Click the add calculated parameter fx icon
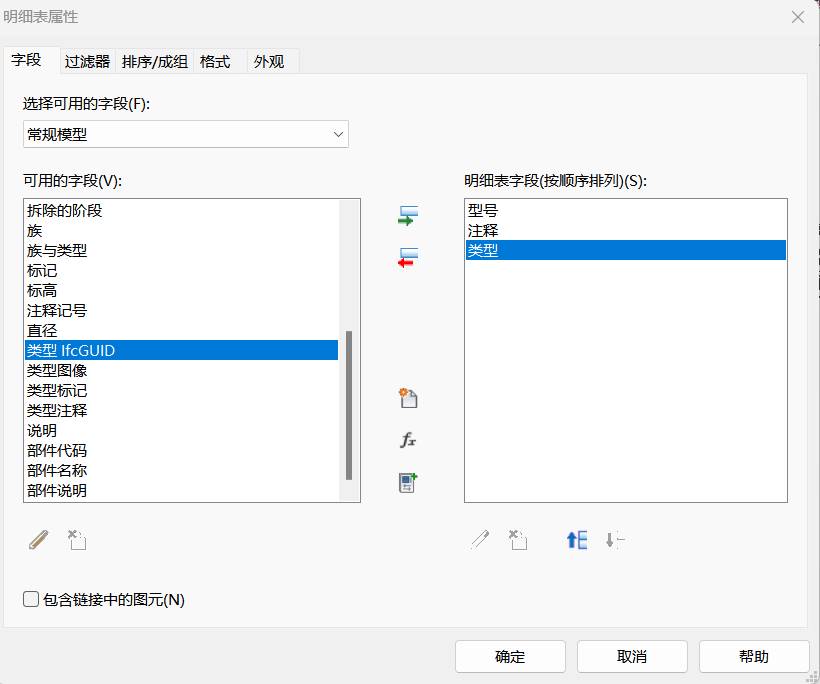 point(408,440)
